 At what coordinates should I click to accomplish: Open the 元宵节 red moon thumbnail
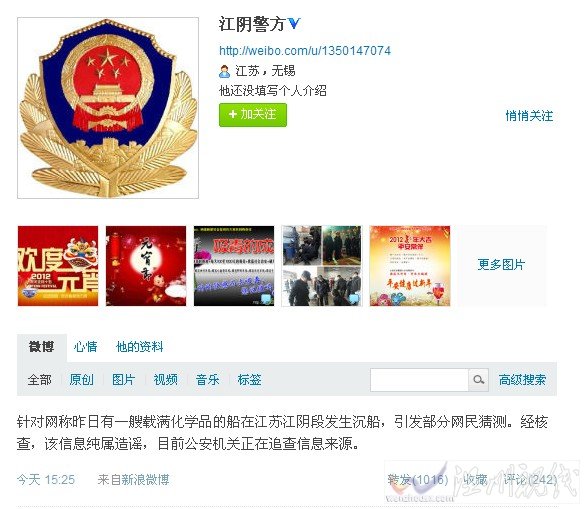pos(146,266)
